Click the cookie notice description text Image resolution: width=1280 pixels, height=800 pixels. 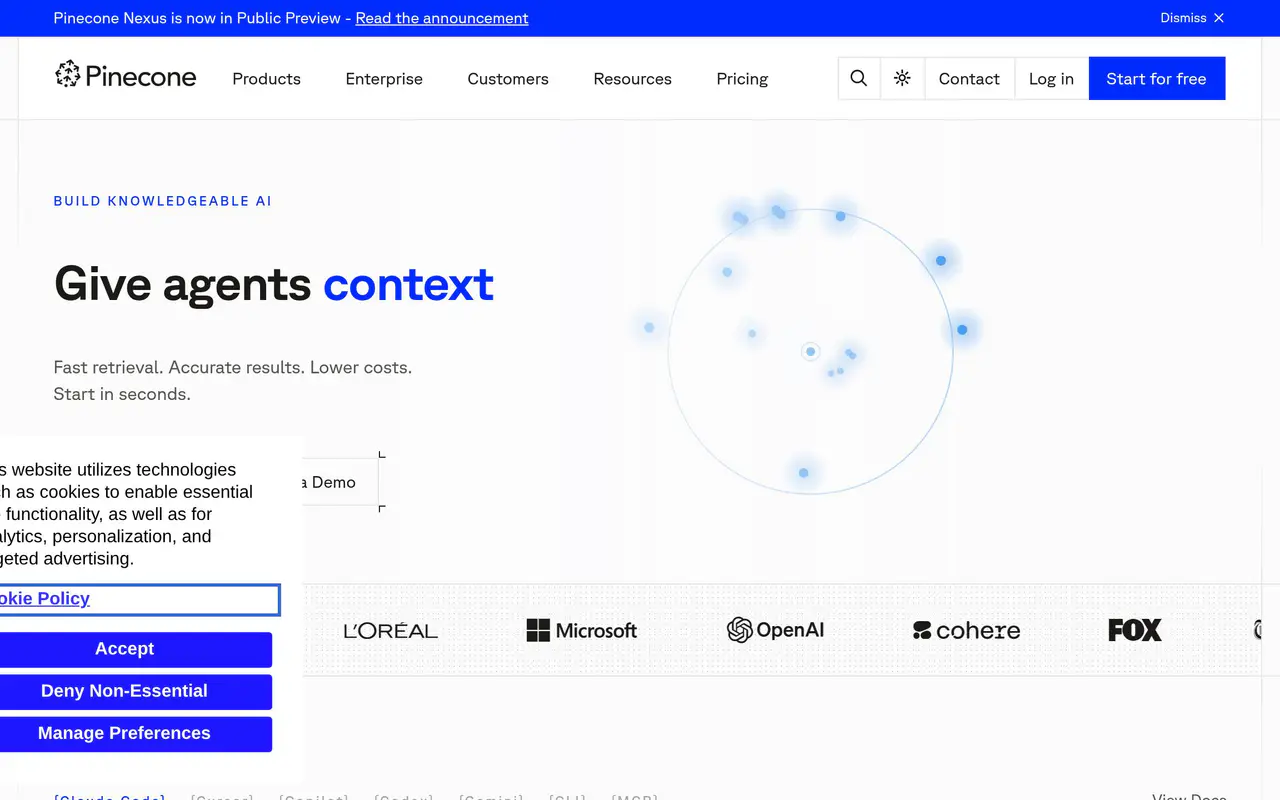coord(126,514)
